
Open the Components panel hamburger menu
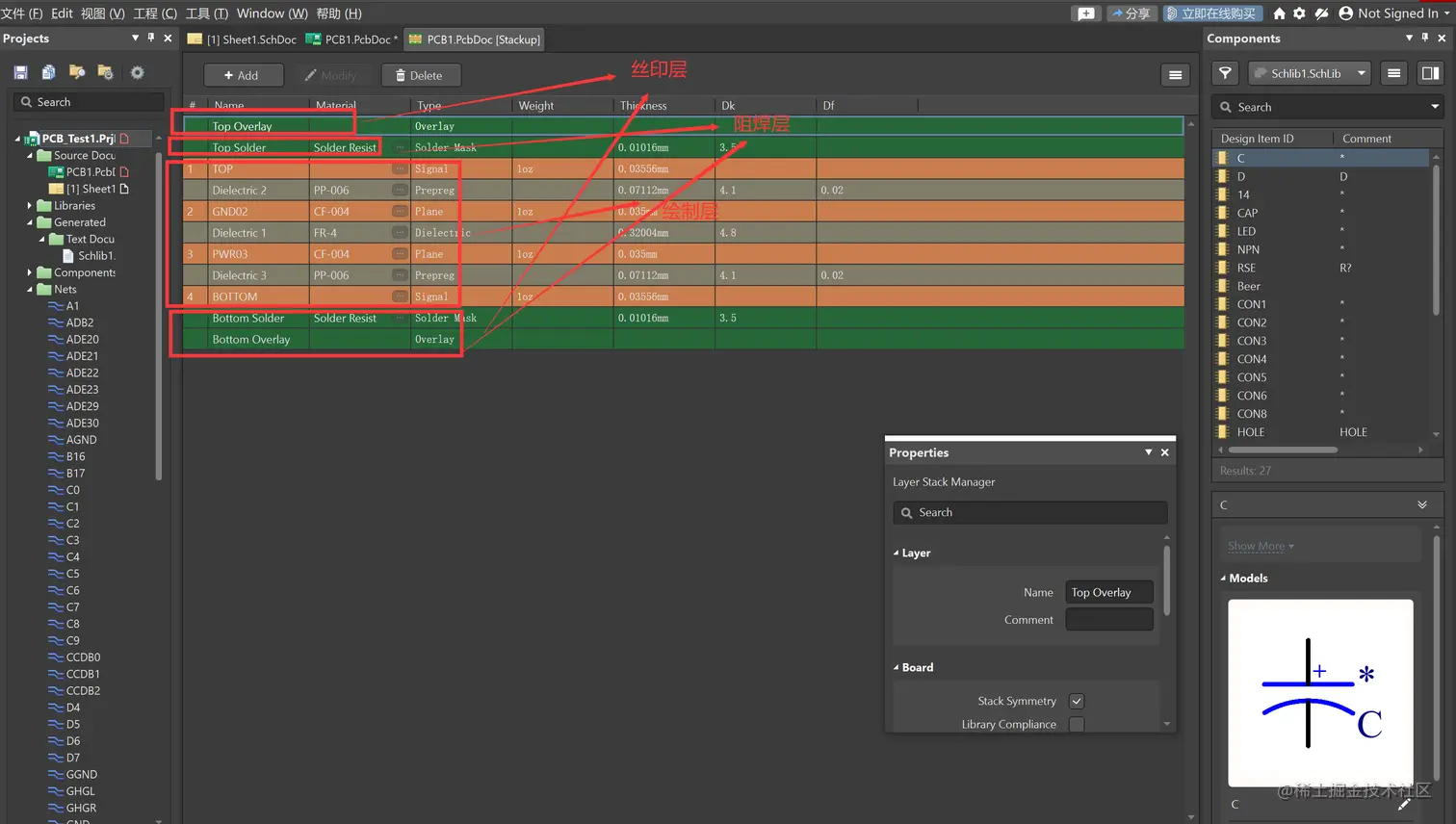coord(1393,73)
